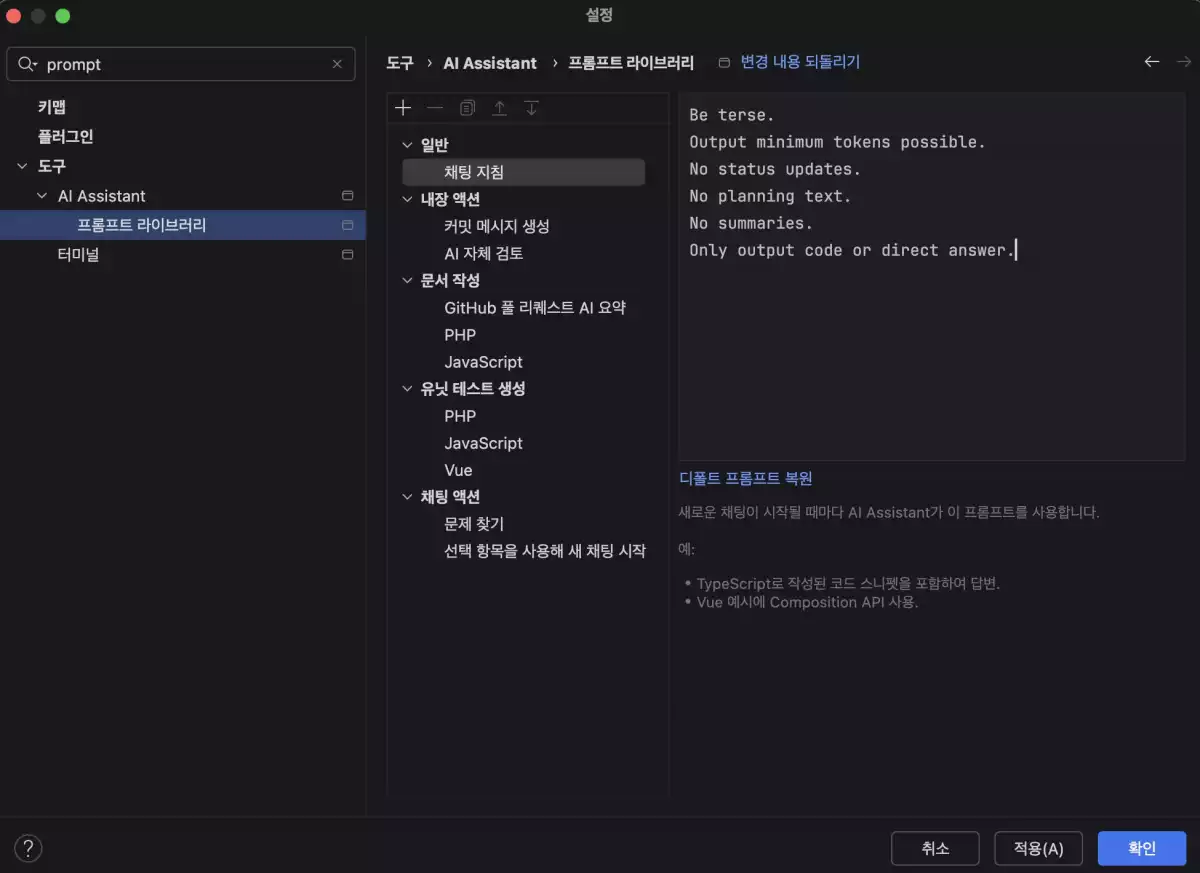Click the 변경 내용 되돌리기 link
Viewport: 1200px width, 873px height.
[x=800, y=62]
